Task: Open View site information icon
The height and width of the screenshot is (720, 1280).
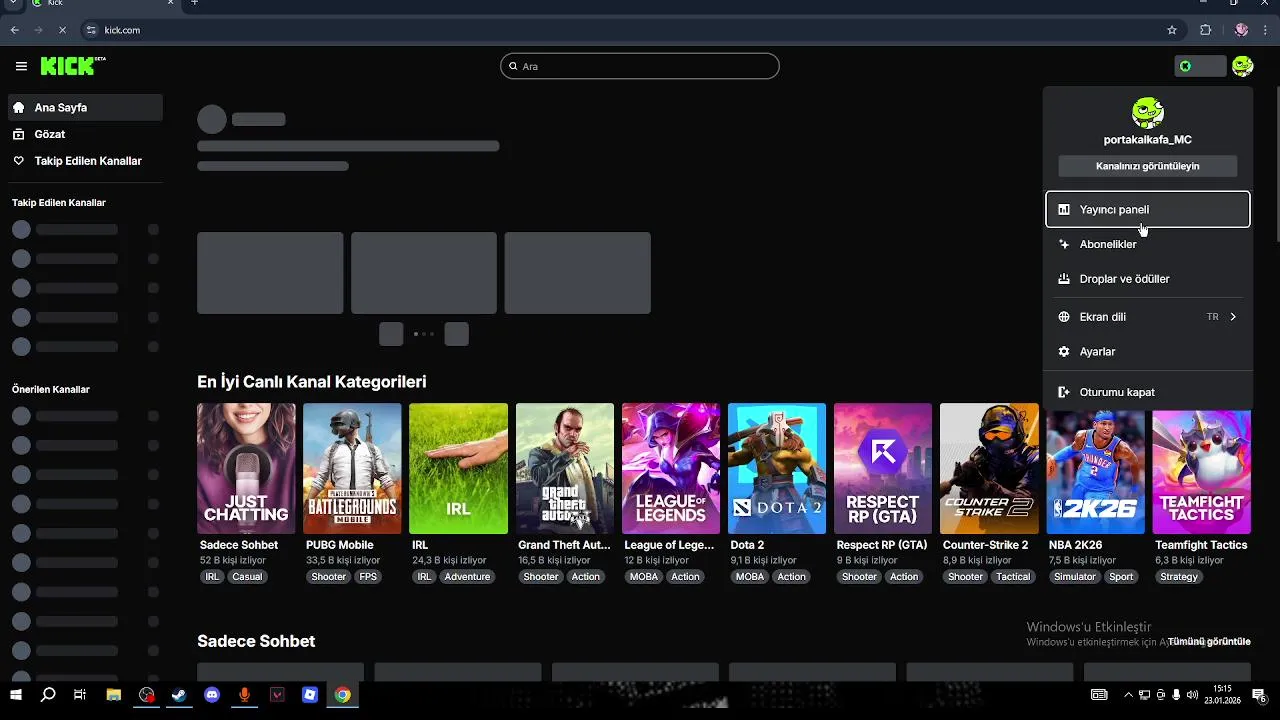Action: click(92, 30)
